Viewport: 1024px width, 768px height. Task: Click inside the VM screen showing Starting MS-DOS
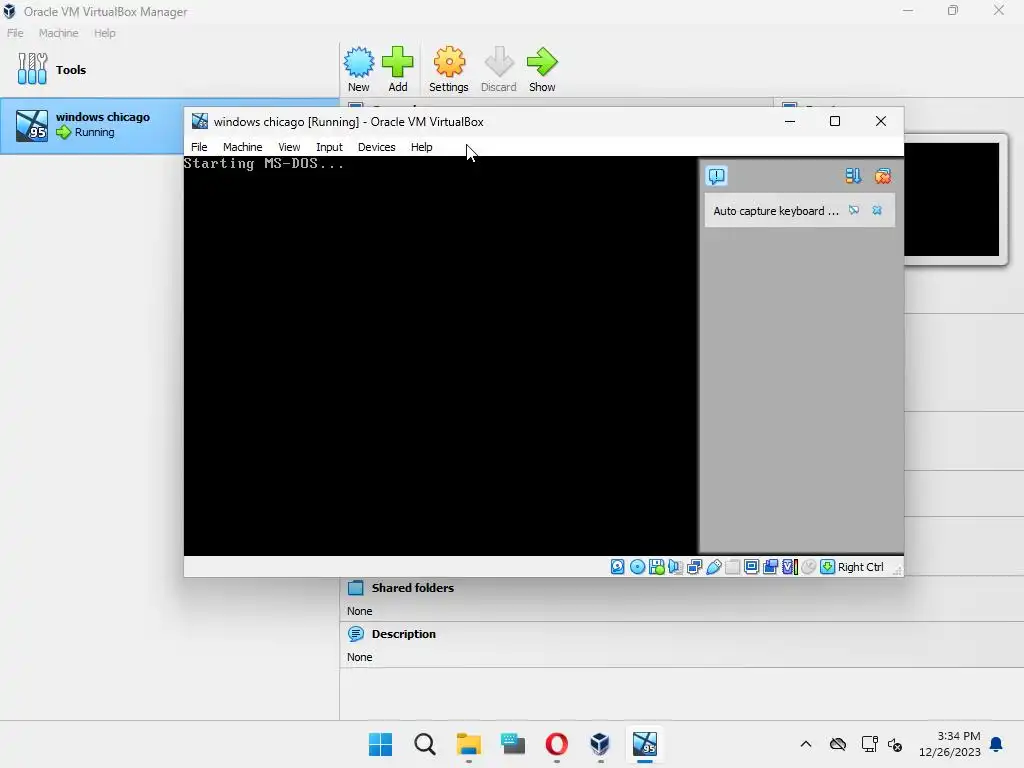coord(441,356)
